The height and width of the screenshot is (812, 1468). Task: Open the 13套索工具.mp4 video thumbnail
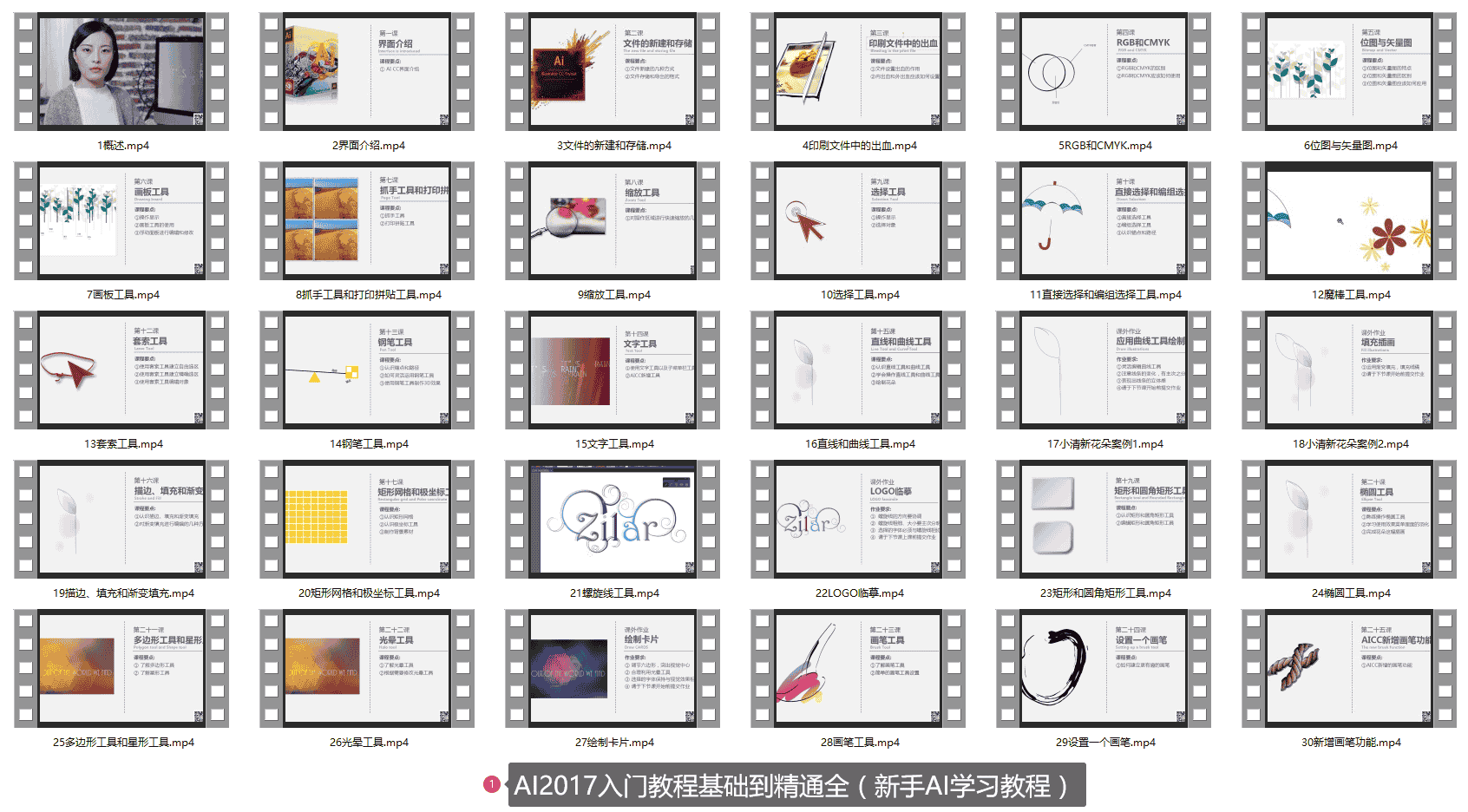coord(121,370)
